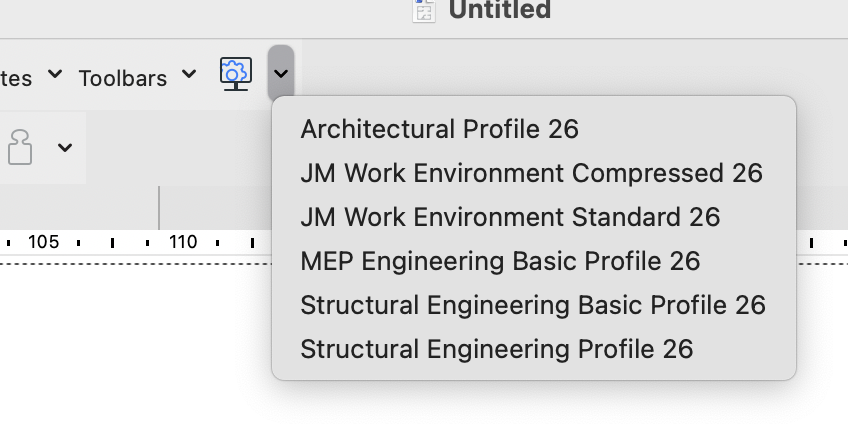Select Structural Engineering Profile 26 entry
This screenshot has width=848, height=424.
[496, 349]
